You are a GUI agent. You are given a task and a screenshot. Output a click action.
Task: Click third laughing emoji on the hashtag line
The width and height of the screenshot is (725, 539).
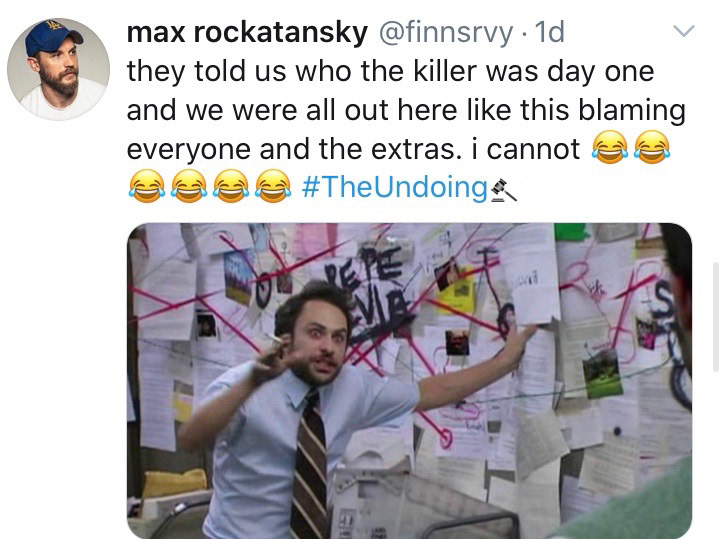coord(231,186)
